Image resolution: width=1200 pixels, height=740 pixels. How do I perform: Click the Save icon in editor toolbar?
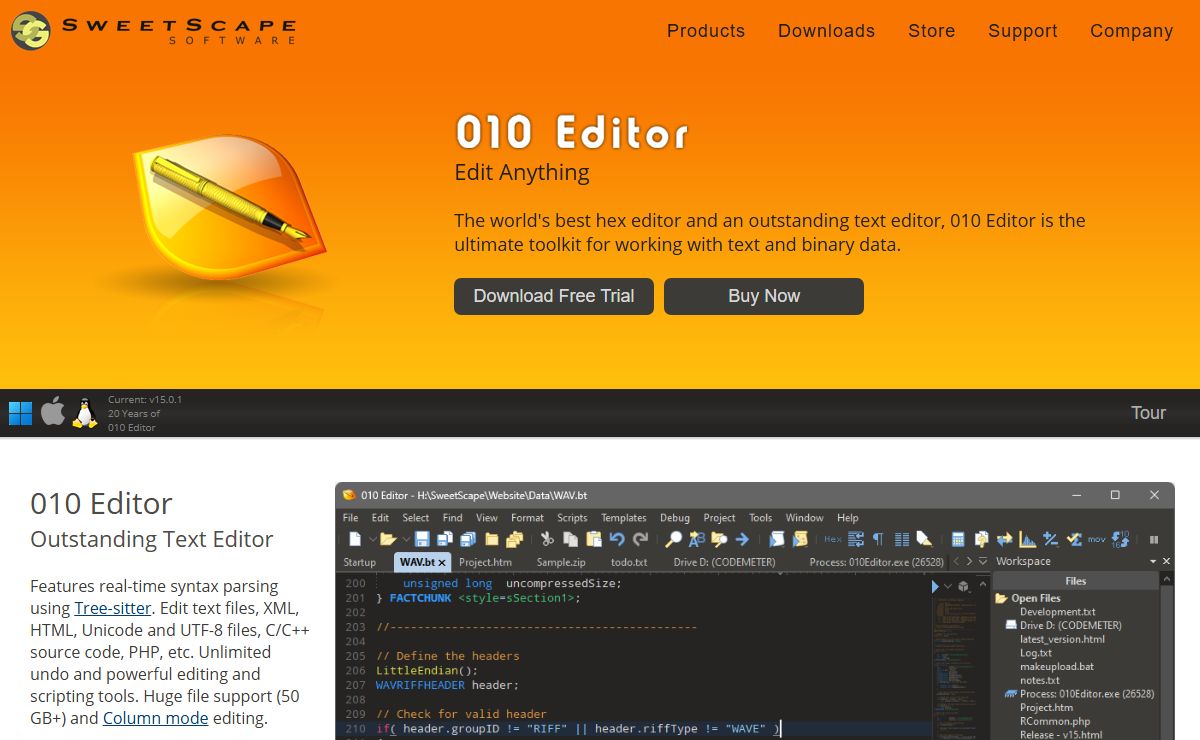[422, 539]
